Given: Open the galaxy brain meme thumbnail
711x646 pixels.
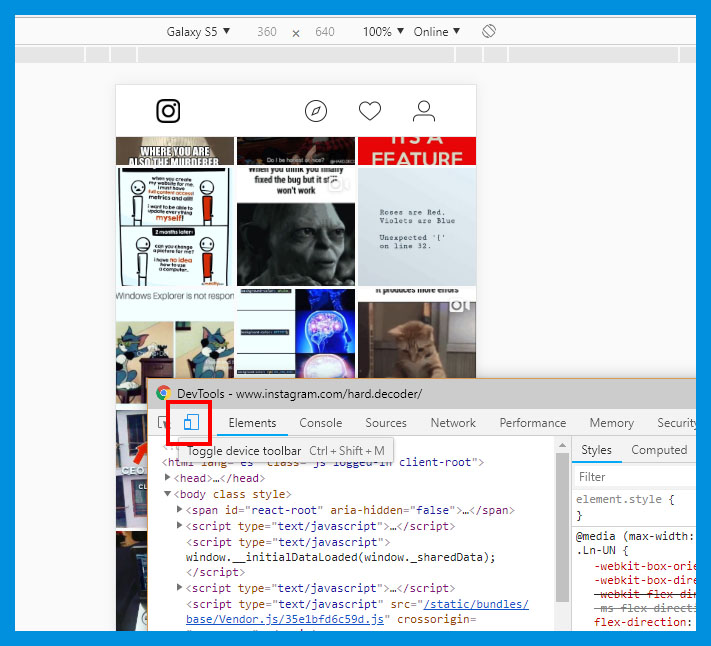Looking at the screenshot, I should coord(296,333).
